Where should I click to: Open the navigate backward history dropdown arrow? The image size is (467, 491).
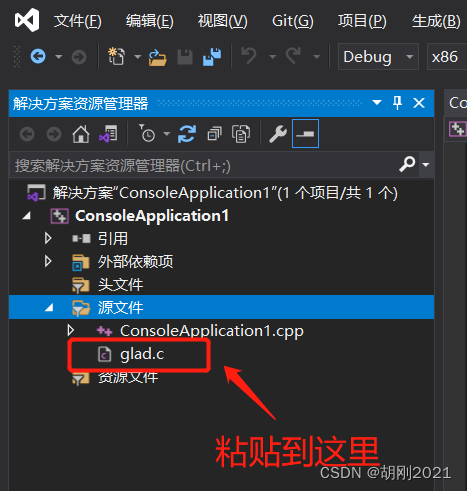[59, 57]
